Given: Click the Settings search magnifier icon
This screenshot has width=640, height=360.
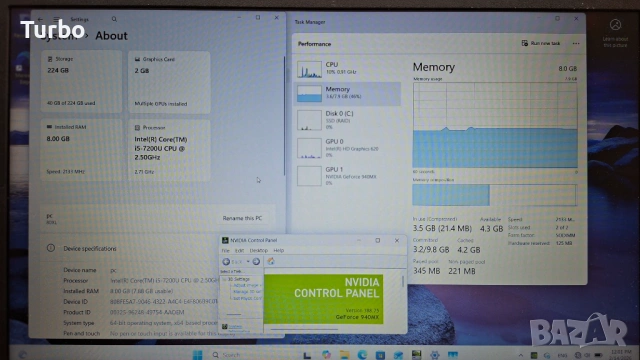Looking at the screenshot, I should 114,19.
